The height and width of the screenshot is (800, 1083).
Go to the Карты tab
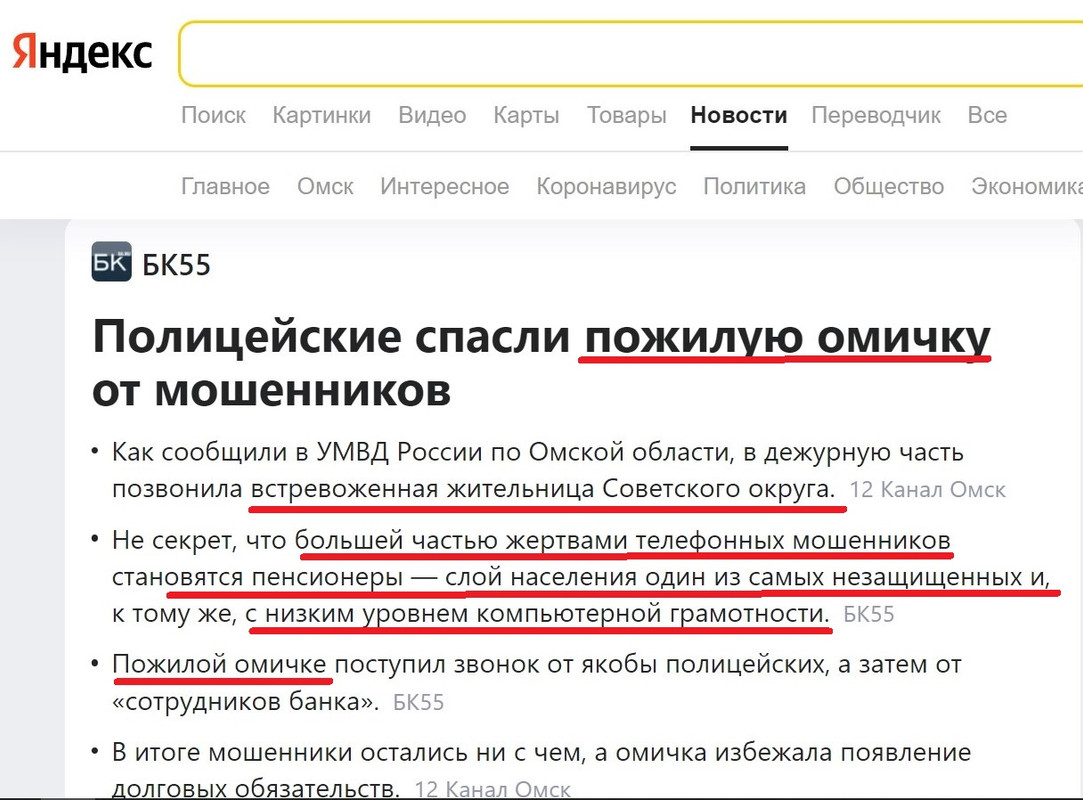[x=526, y=115]
